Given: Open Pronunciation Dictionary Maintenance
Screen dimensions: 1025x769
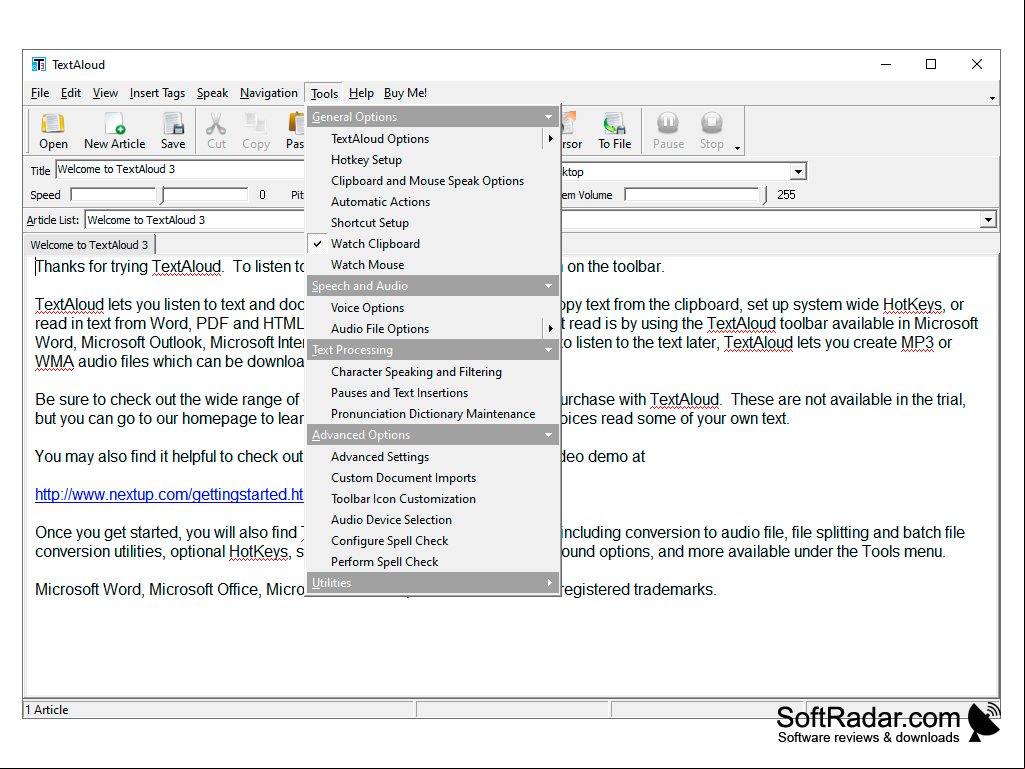Looking at the screenshot, I should (x=433, y=414).
